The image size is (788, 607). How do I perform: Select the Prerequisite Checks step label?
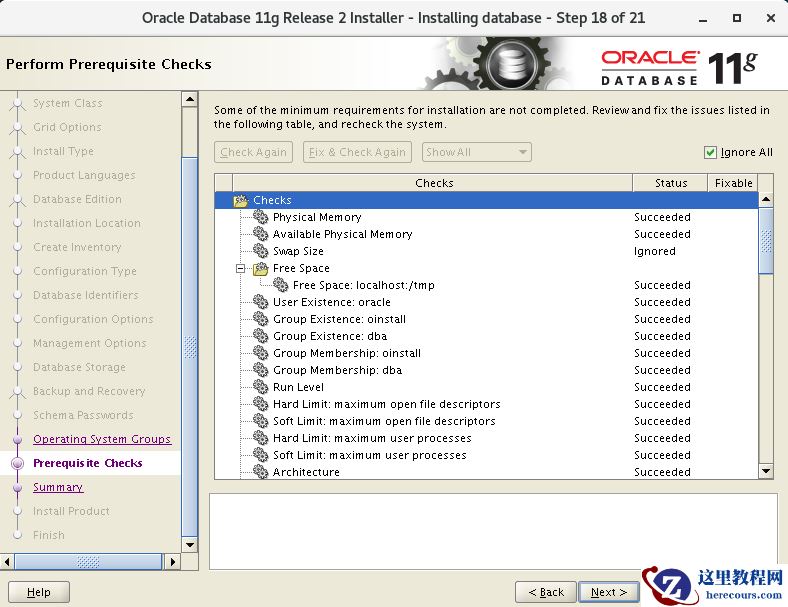[88, 463]
